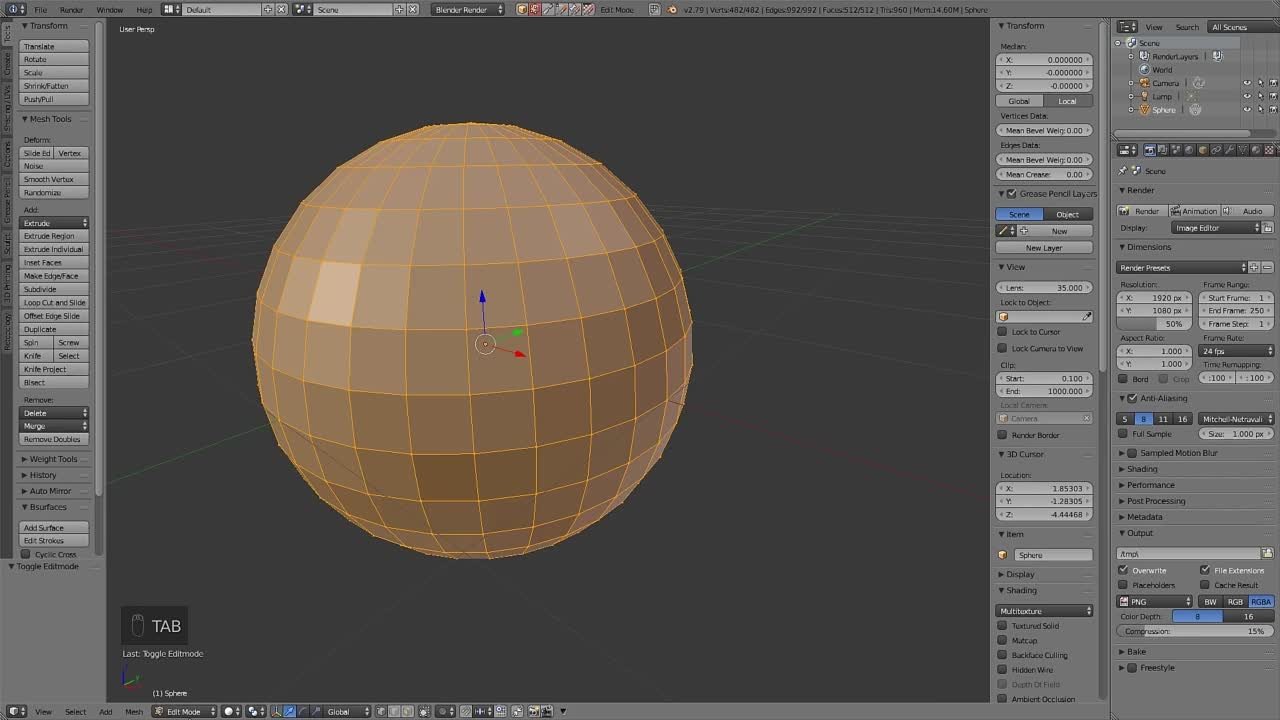Open the Object properties cube icon
The height and width of the screenshot is (720, 1280).
coord(1203,150)
